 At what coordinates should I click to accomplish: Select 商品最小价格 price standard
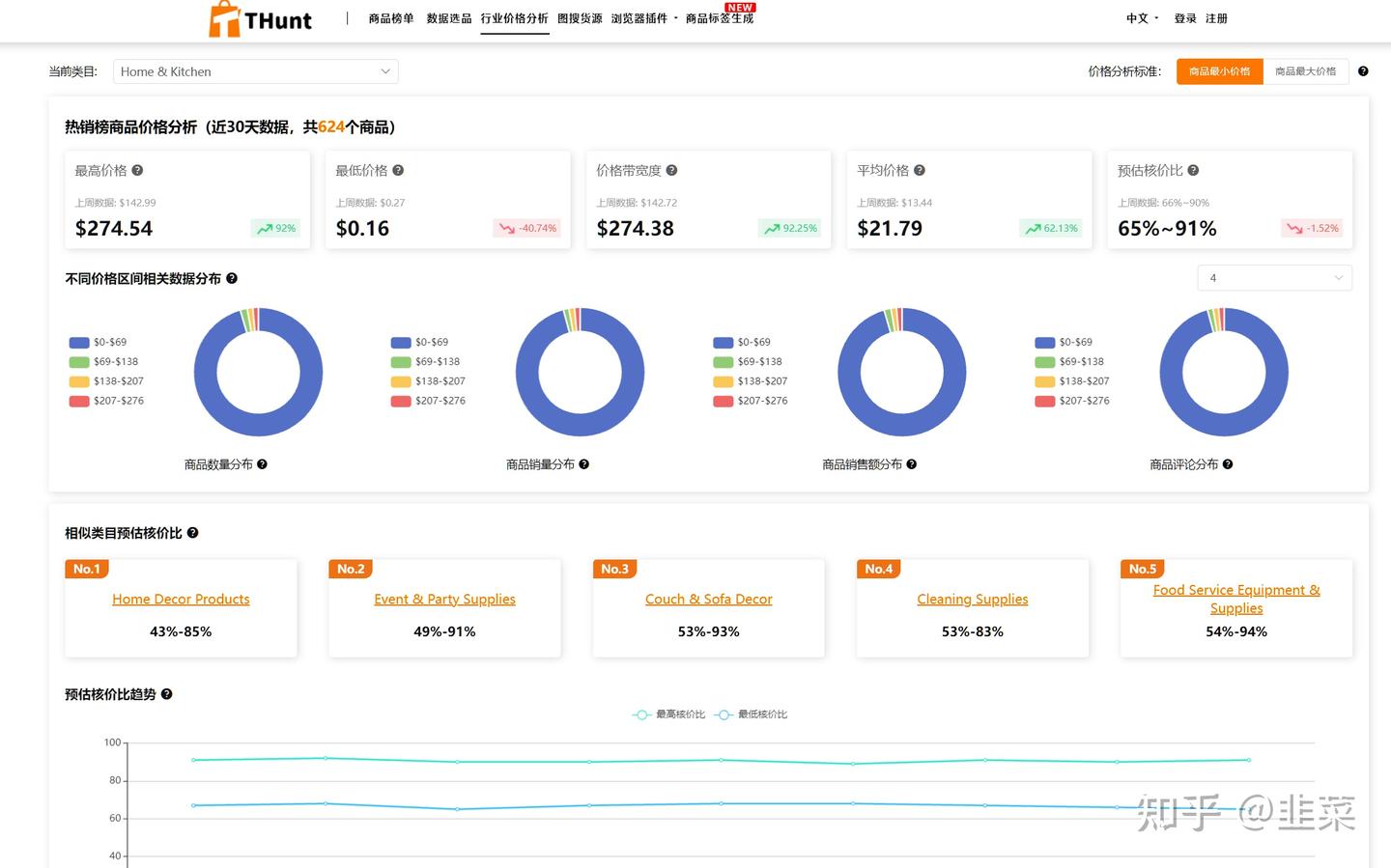(1219, 71)
